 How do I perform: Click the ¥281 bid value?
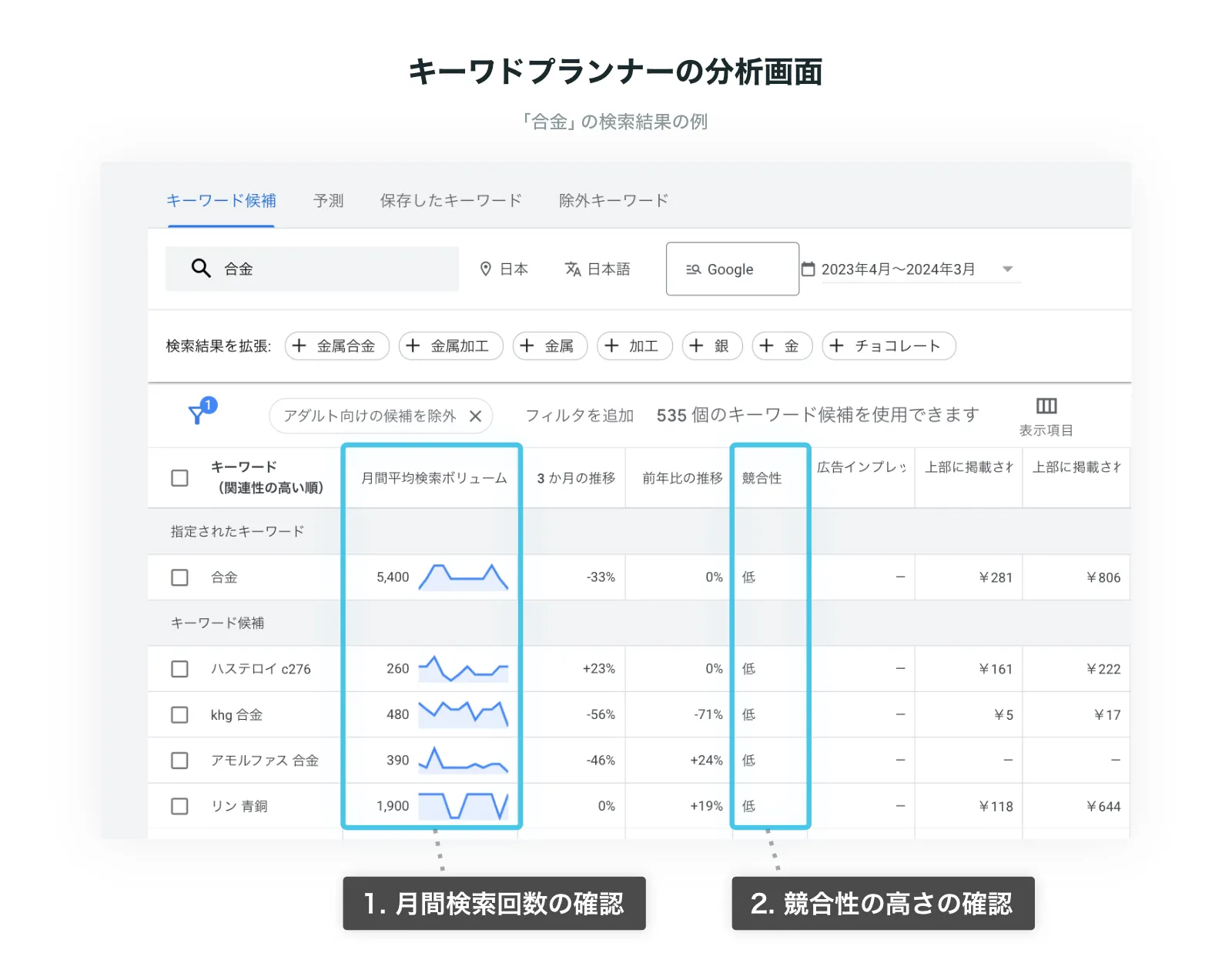click(x=996, y=577)
